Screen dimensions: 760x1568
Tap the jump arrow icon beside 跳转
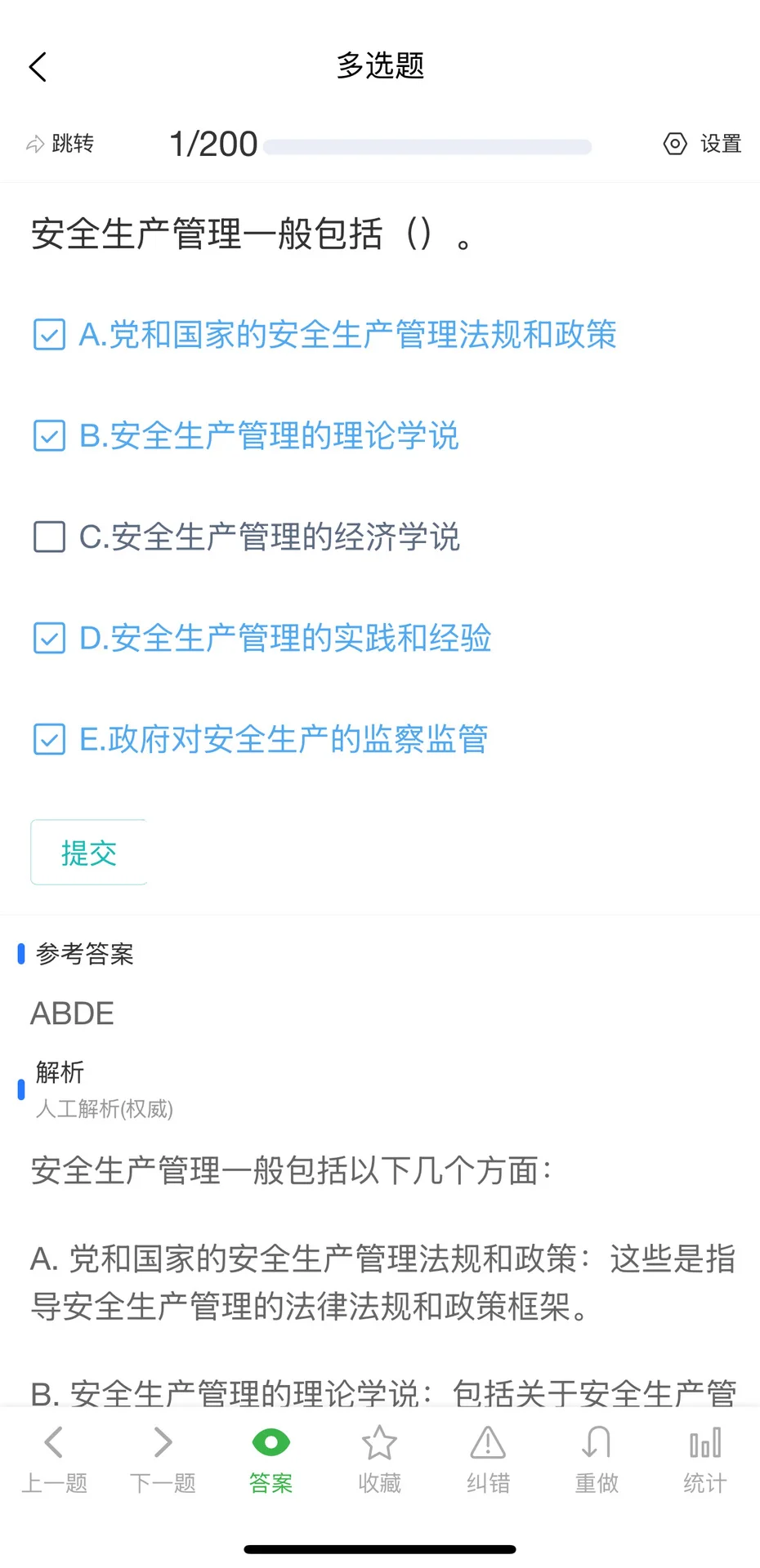35,145
